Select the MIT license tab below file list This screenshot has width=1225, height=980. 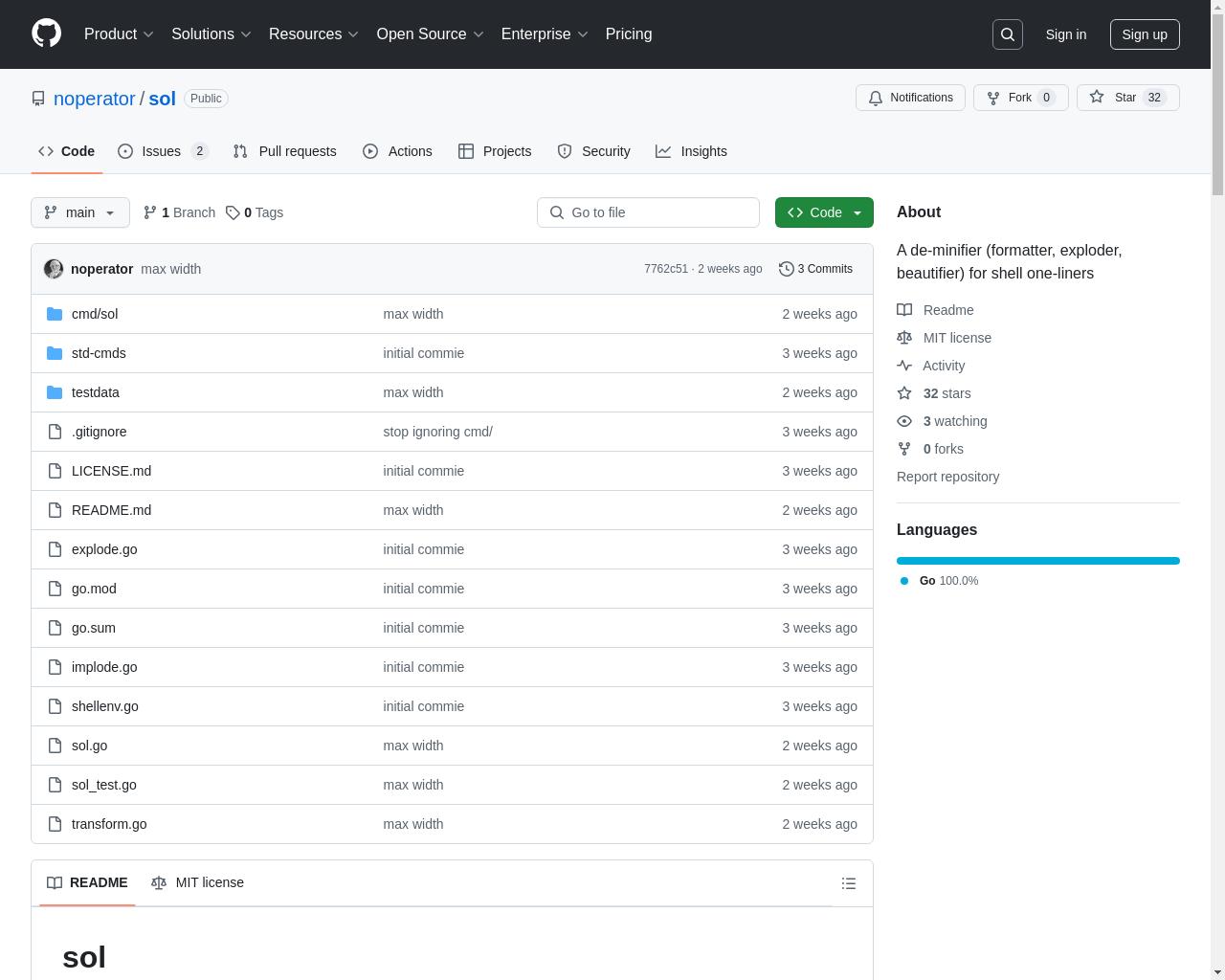[197, 882]
